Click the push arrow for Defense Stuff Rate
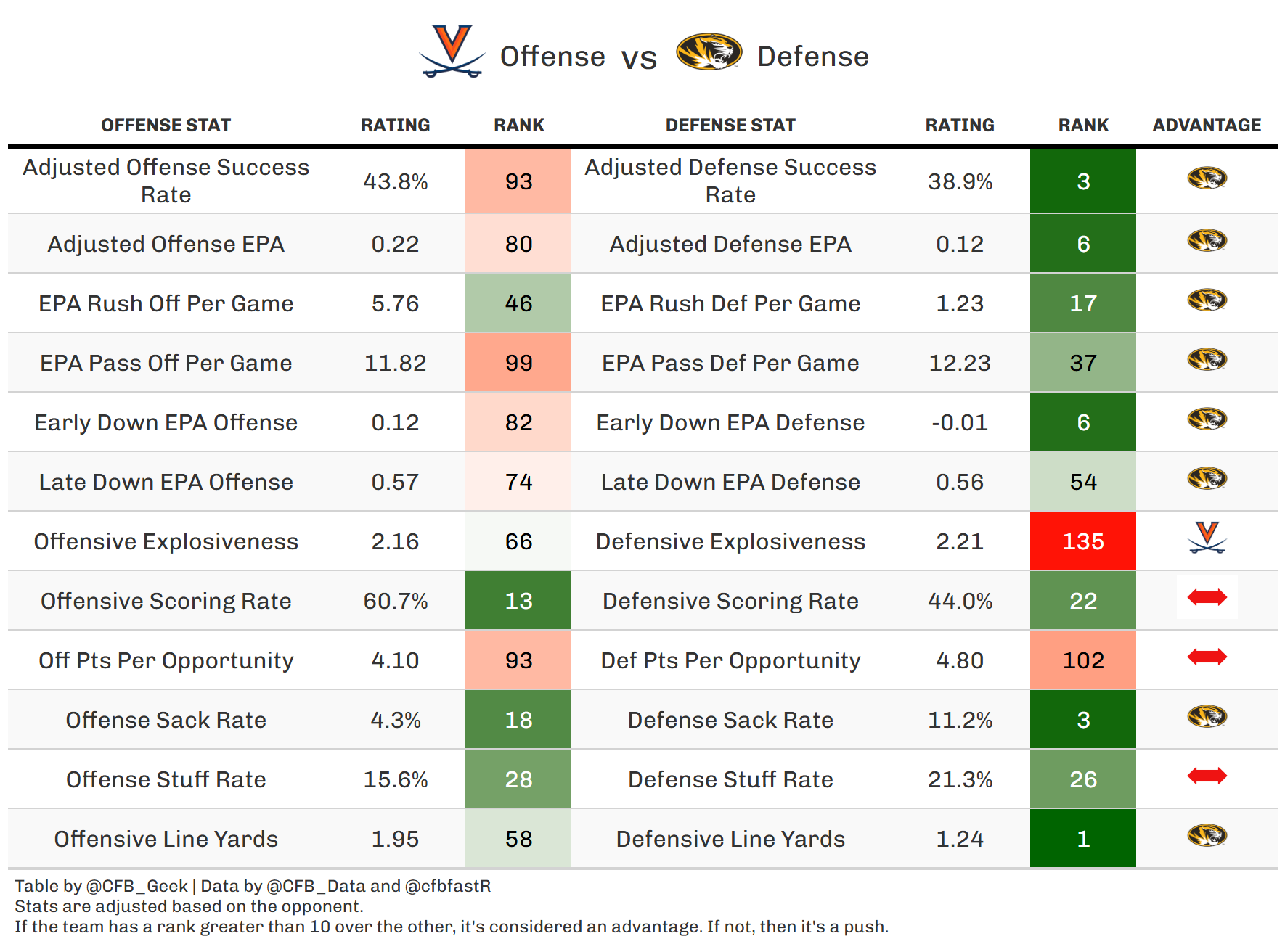1285x952 pixels. pos(1207,776)
